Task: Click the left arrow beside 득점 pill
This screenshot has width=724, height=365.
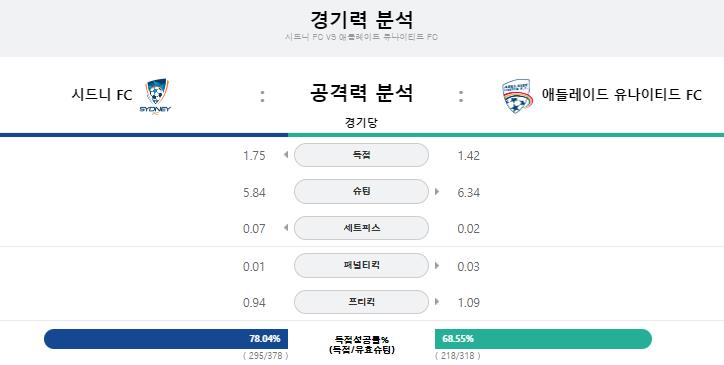Action: pos(286,155)
